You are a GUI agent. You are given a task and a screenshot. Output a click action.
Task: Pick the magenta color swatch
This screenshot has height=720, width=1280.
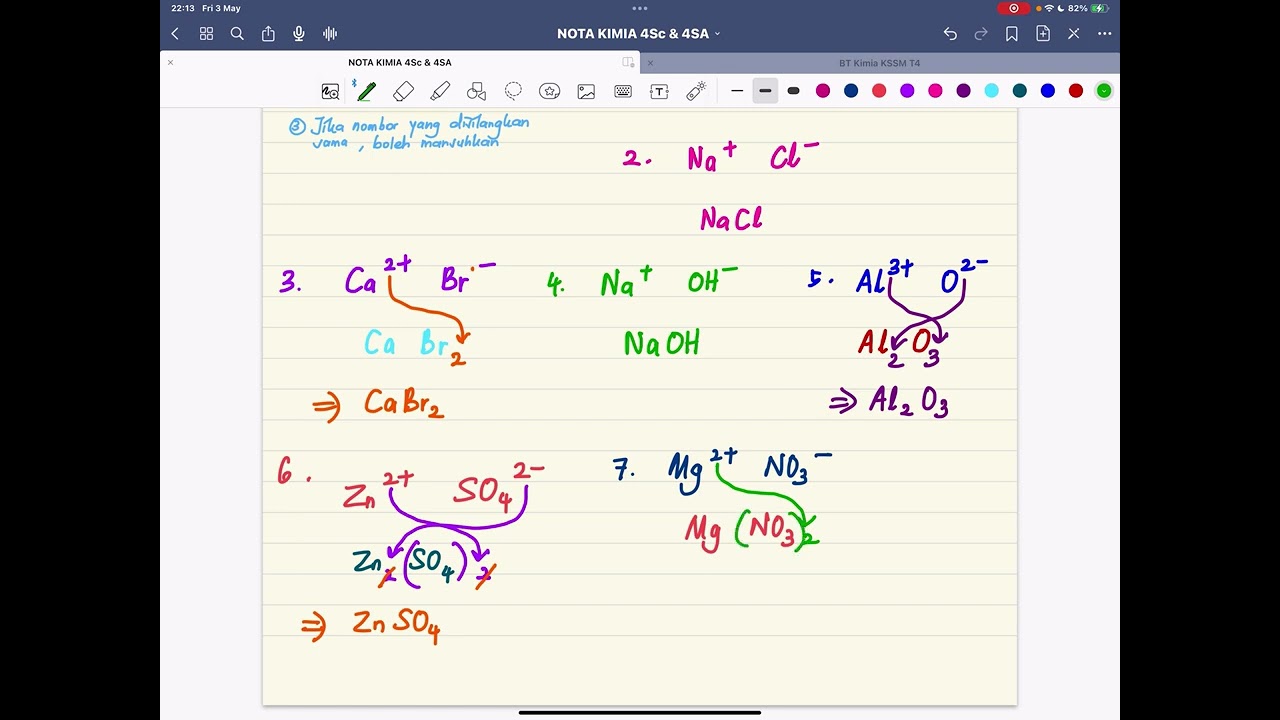point(823,91)
